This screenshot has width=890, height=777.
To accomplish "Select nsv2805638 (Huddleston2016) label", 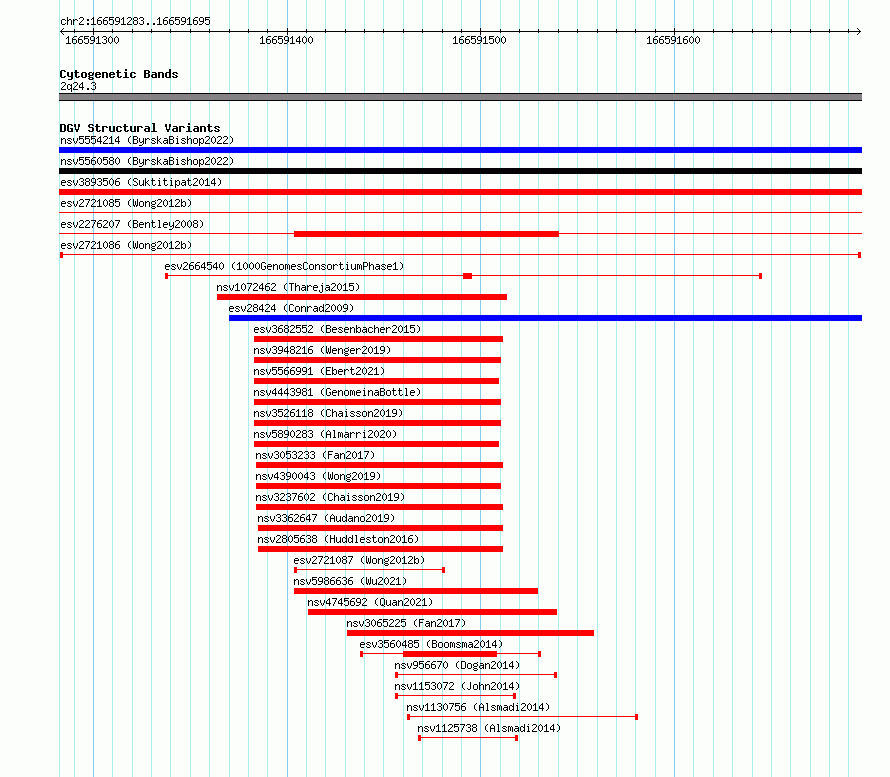I will (338, 539).
